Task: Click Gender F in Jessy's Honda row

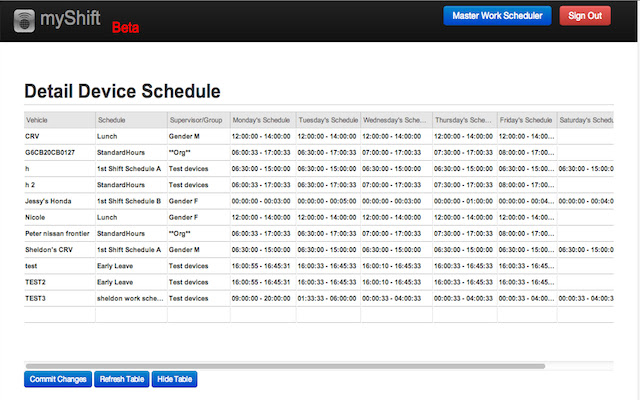Action: [199, 201]
